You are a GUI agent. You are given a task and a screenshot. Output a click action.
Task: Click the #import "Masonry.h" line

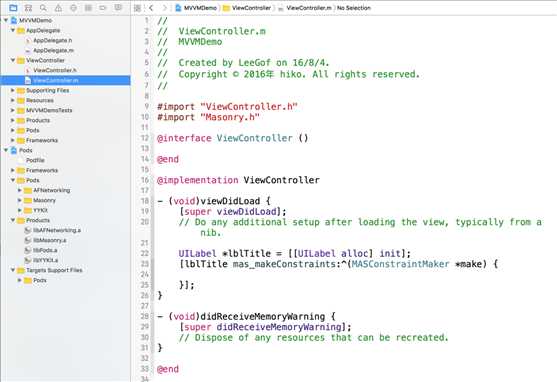[x=208, y=117]
